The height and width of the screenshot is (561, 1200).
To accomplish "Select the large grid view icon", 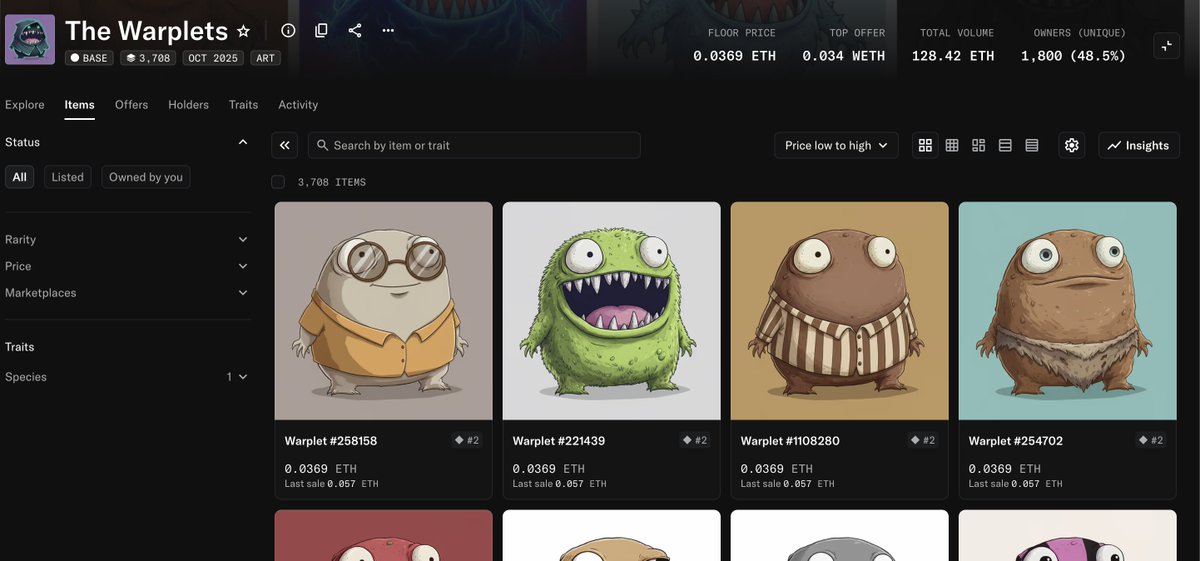I will click(925, 145).
